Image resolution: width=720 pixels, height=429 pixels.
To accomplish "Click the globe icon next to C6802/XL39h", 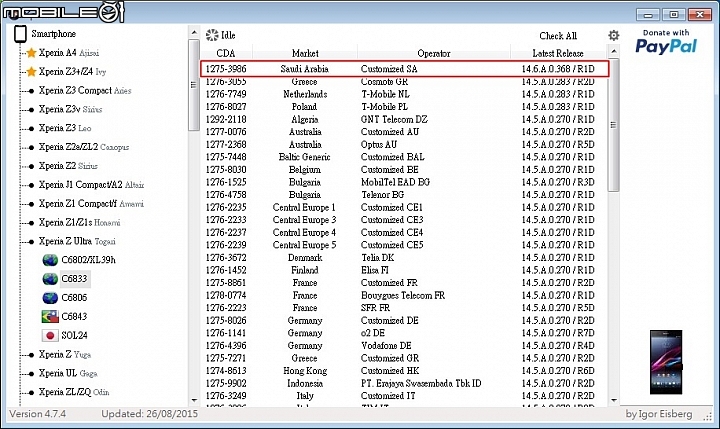I will tap(50, 260).
